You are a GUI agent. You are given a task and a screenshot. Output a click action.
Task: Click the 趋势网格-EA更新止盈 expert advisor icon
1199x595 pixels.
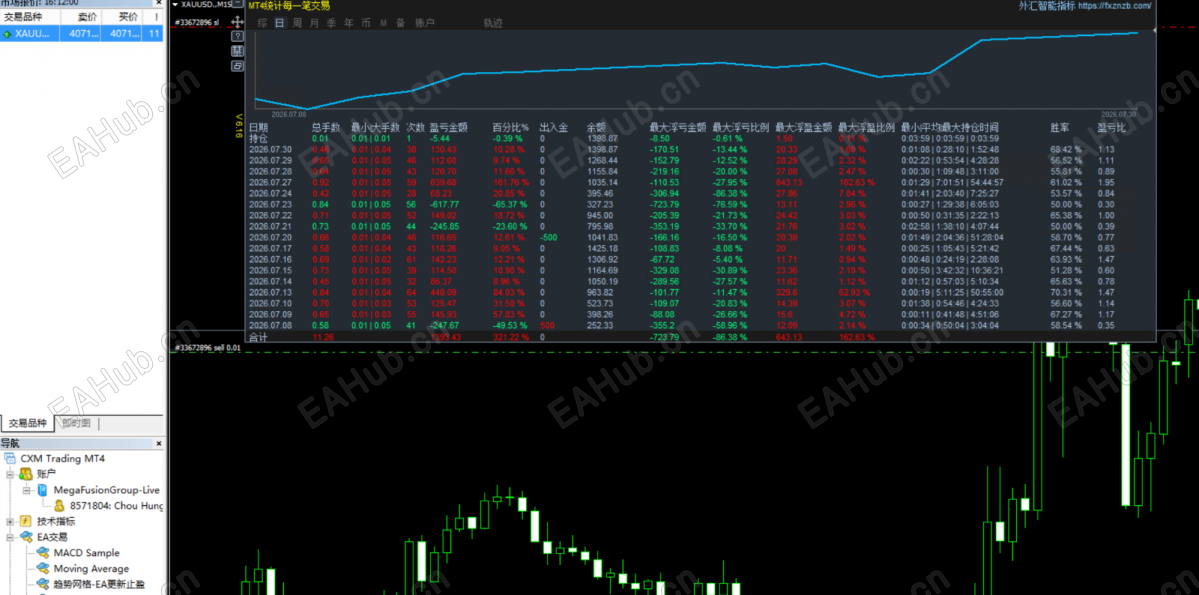click(x=42, y=584)
